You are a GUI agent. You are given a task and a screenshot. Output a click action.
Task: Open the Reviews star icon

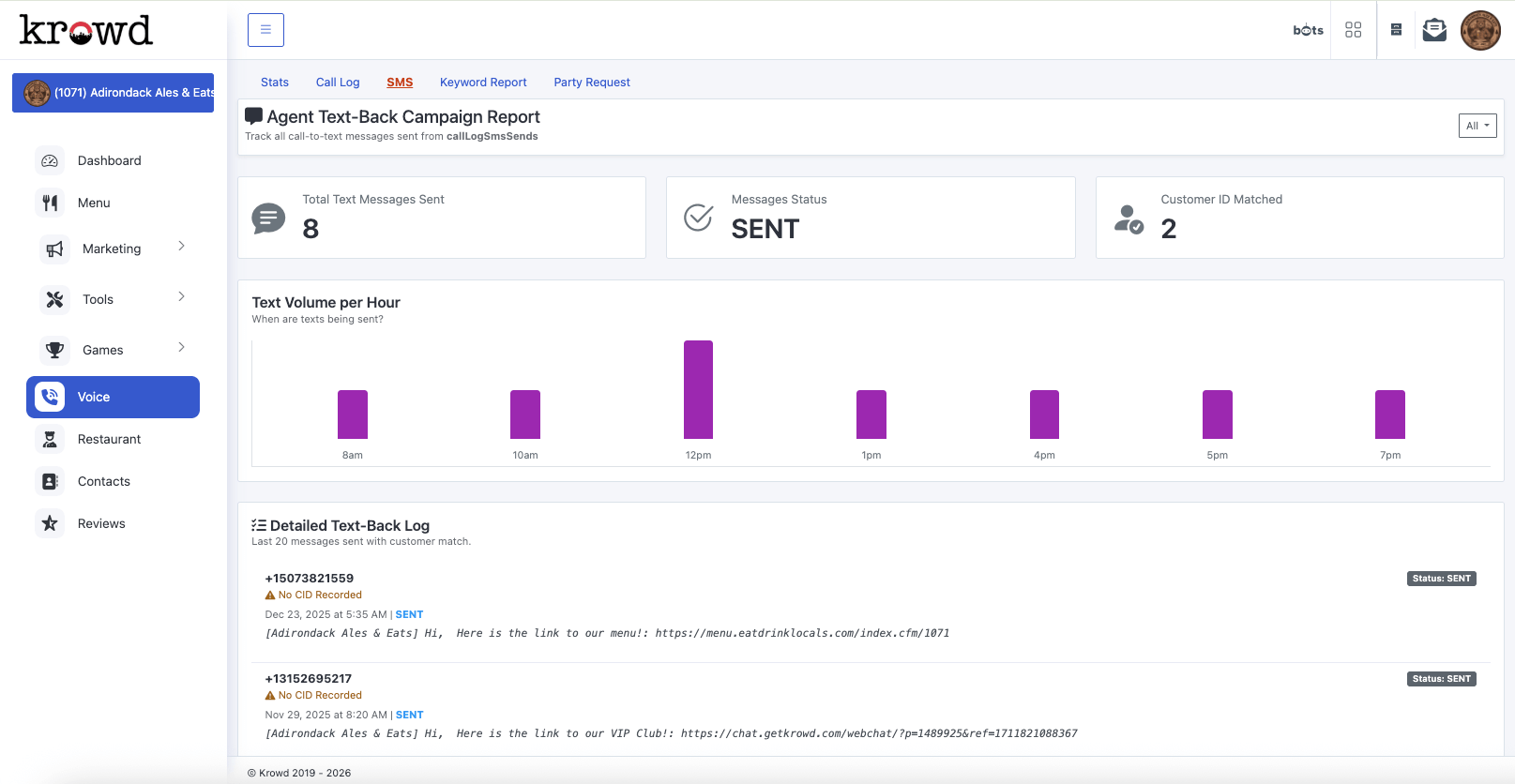click(x=50, y=523)
